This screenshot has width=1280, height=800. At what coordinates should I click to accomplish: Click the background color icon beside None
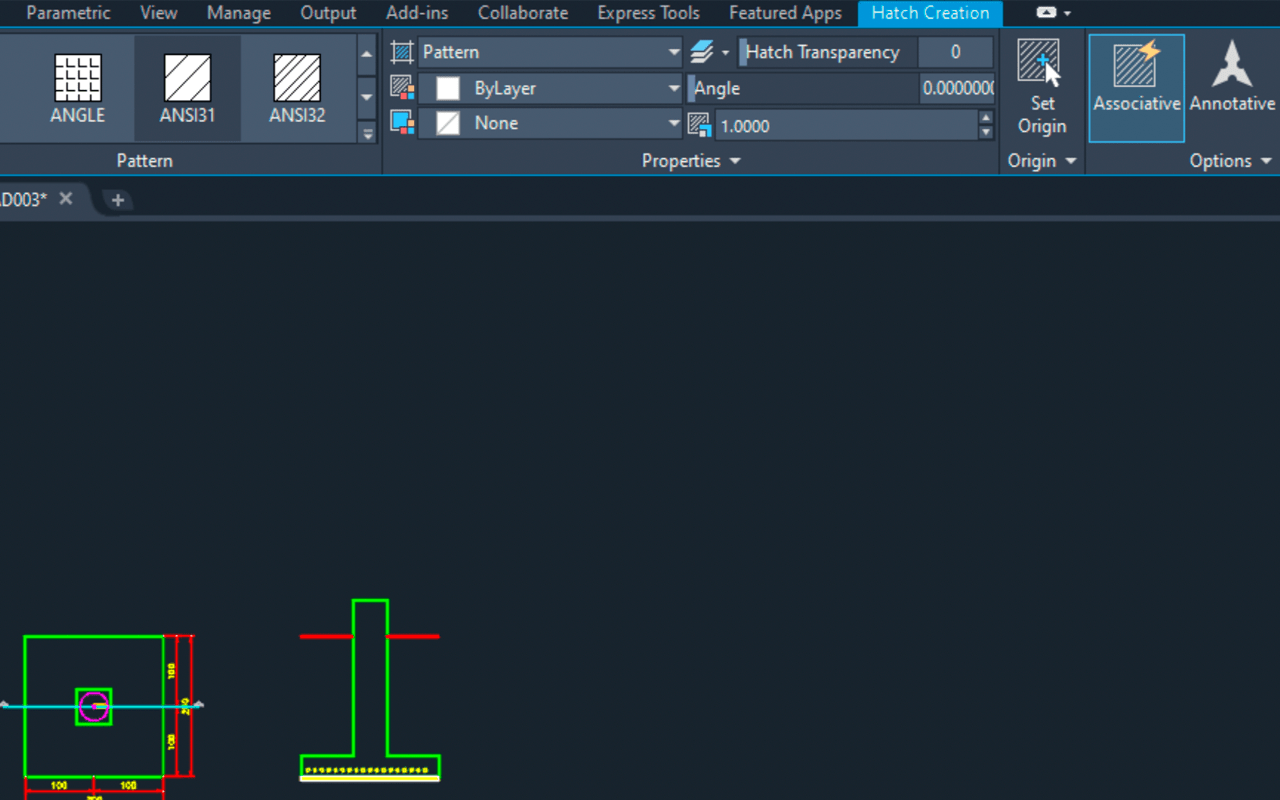402,123
